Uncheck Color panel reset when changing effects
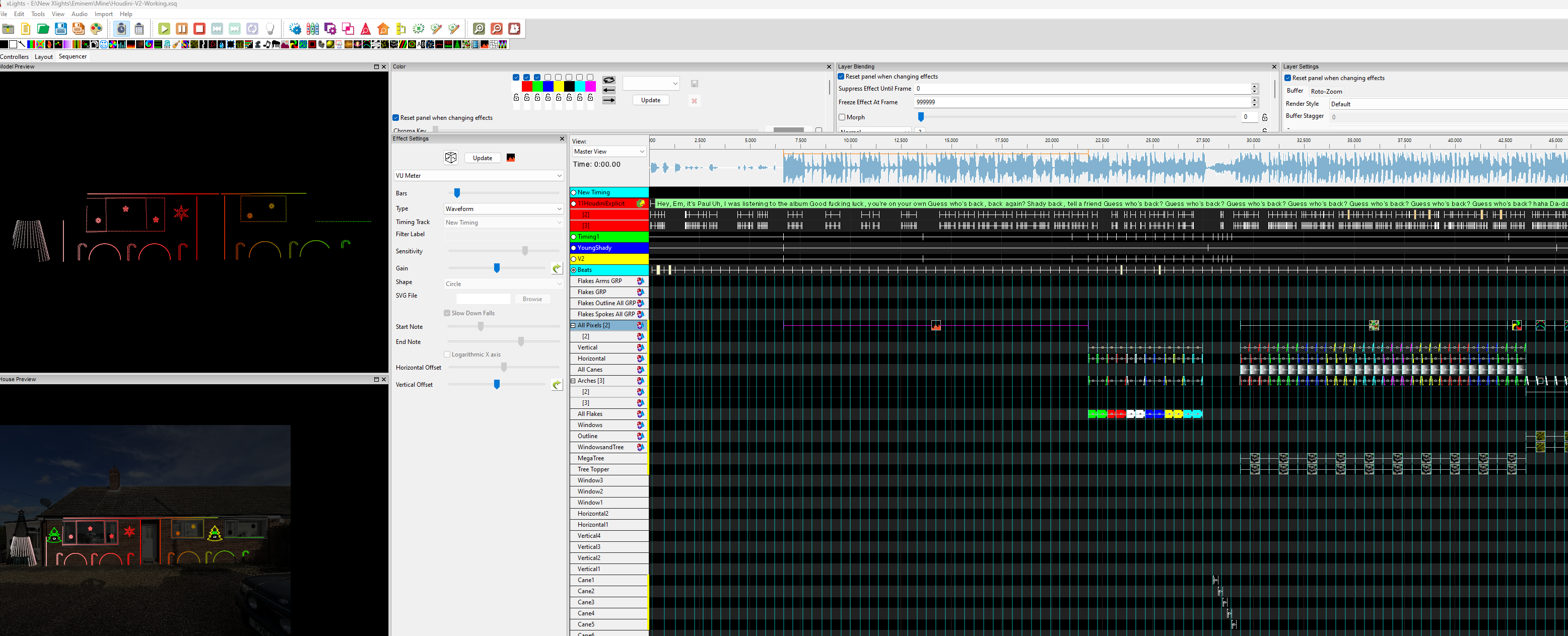 point(396,117)
